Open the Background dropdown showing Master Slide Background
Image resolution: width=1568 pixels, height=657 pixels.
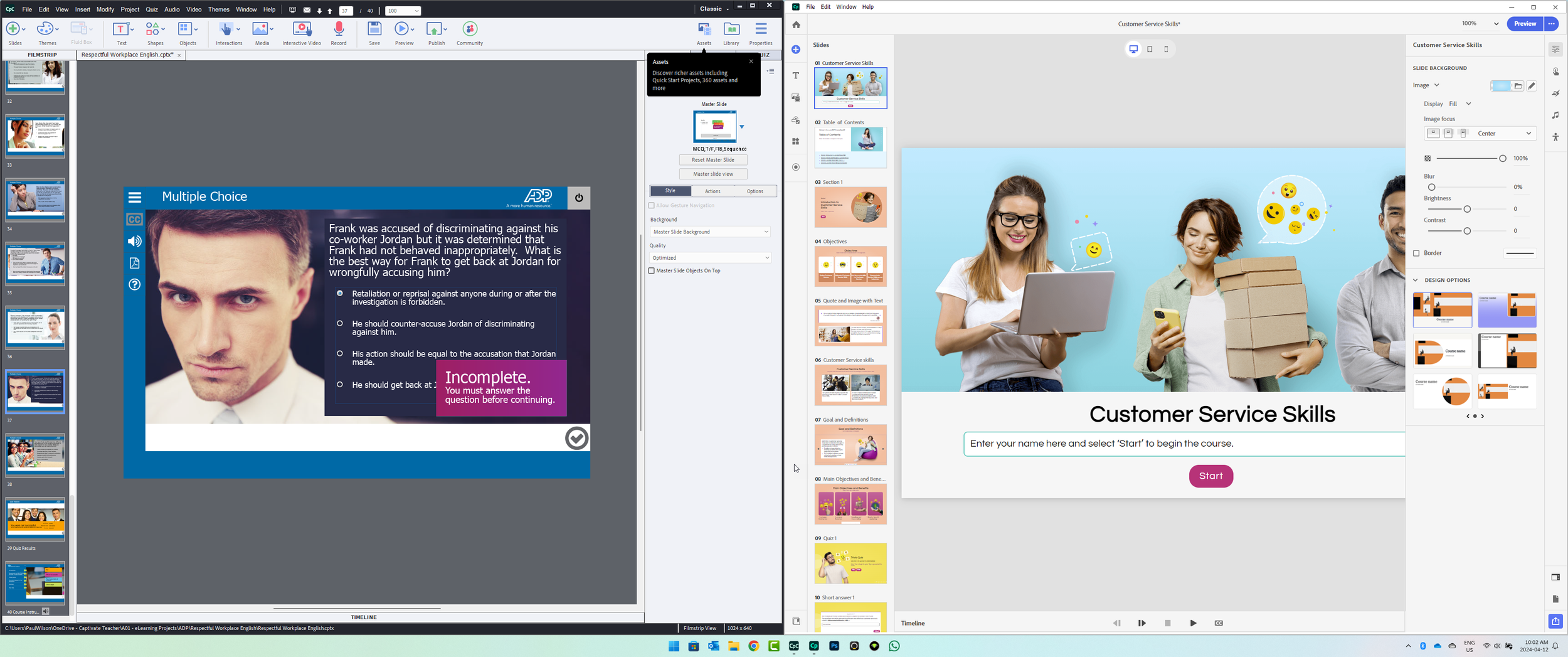pyautogui.click(x=710, y=232)
